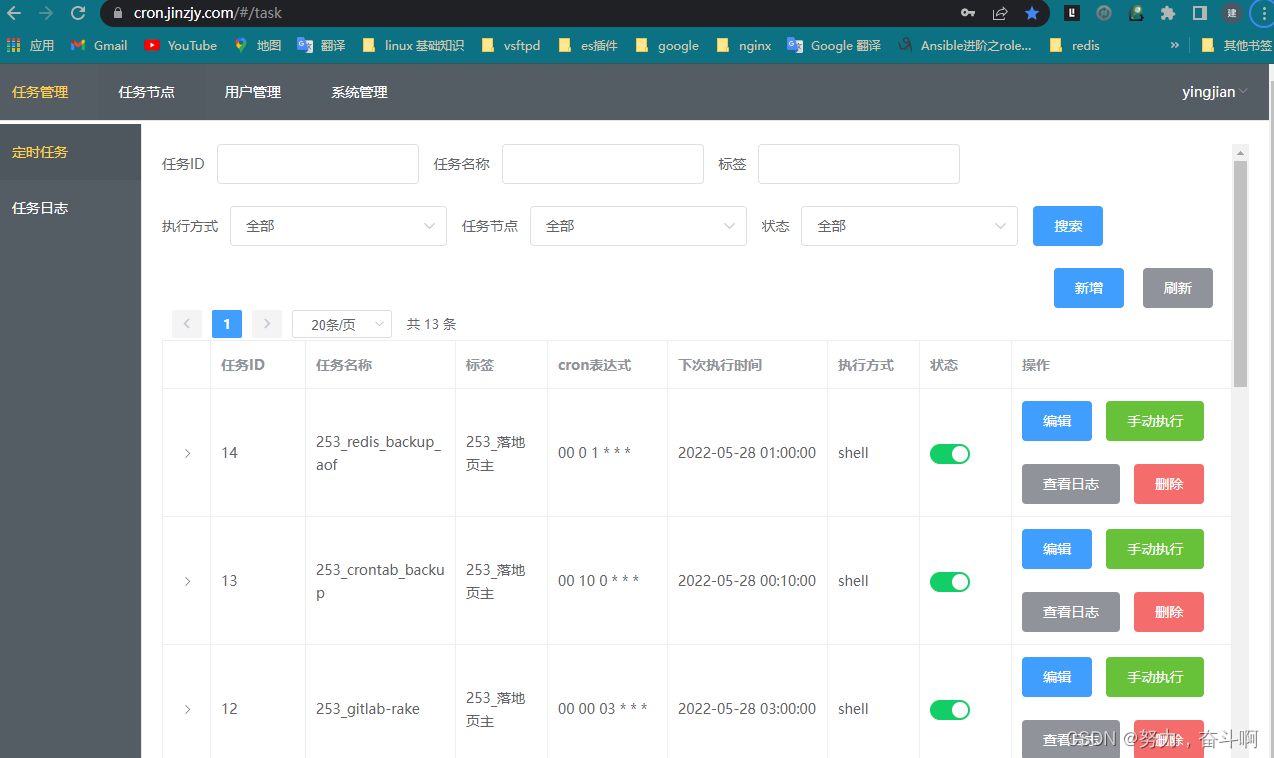Open the nginx bookmark folder
This screenshot has width=1274, height=758.
tap(744, 45)
